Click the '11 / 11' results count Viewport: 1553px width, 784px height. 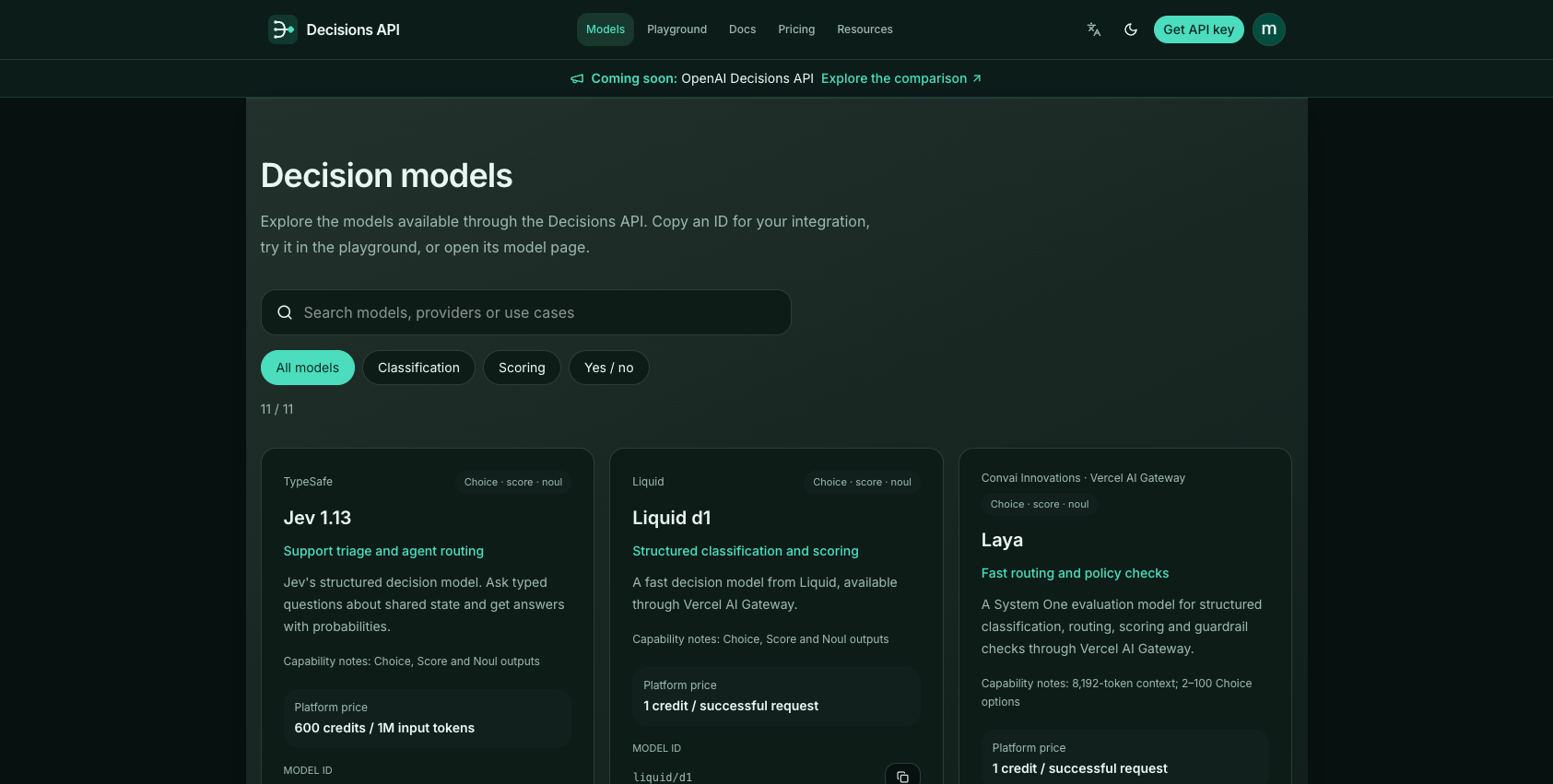coord(276,409)
